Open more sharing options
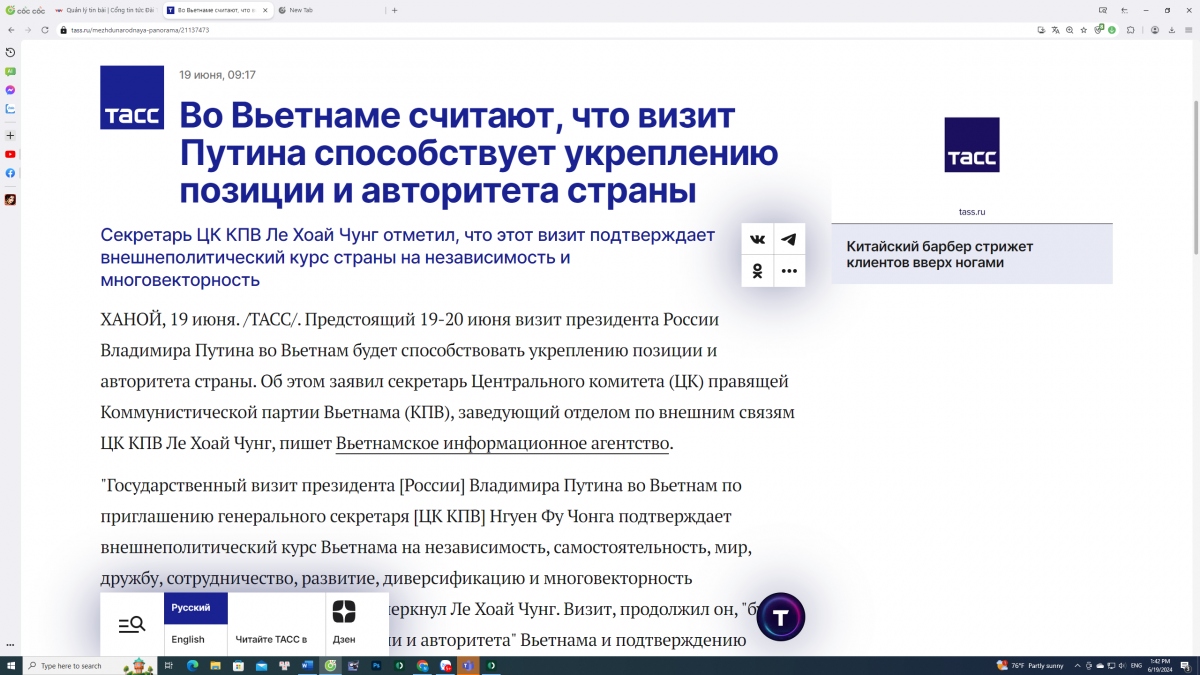This screenshot has height=675, width=1200. pos(789,270)
